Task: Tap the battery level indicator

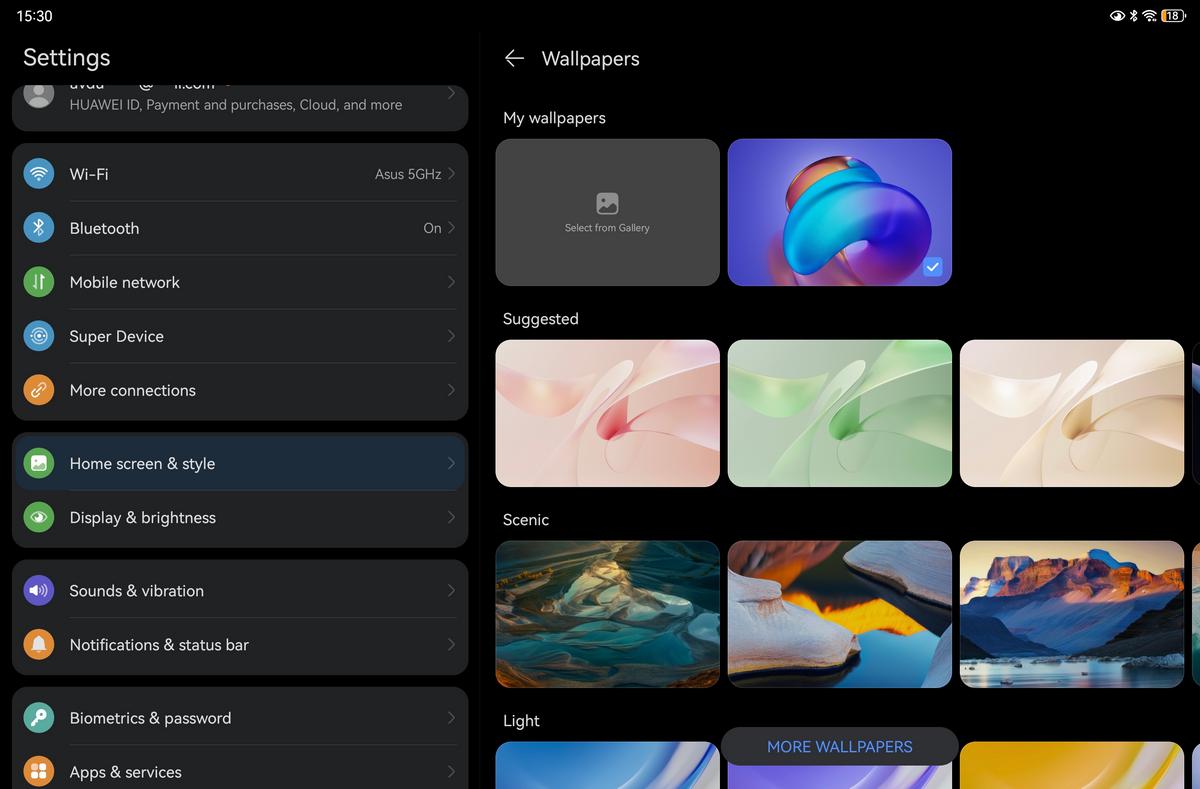Action: 1173,16
